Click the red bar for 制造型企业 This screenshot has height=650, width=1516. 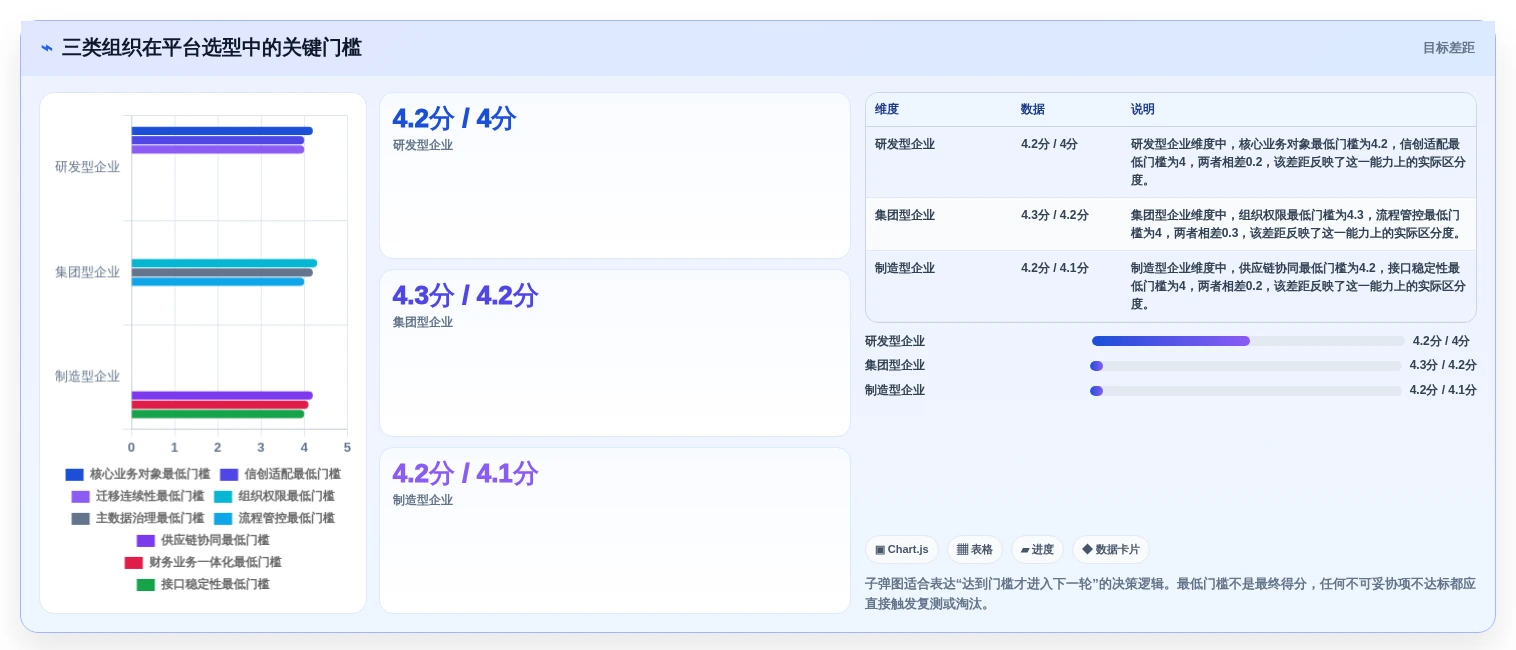coord(220,405)
